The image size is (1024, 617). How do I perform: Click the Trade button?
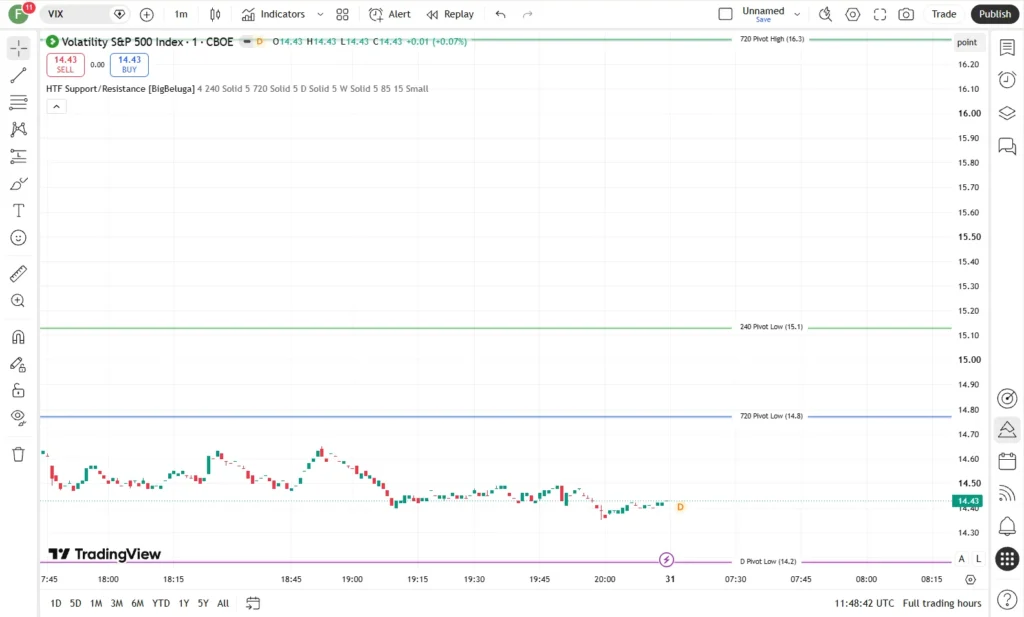(x=944, y=14)
